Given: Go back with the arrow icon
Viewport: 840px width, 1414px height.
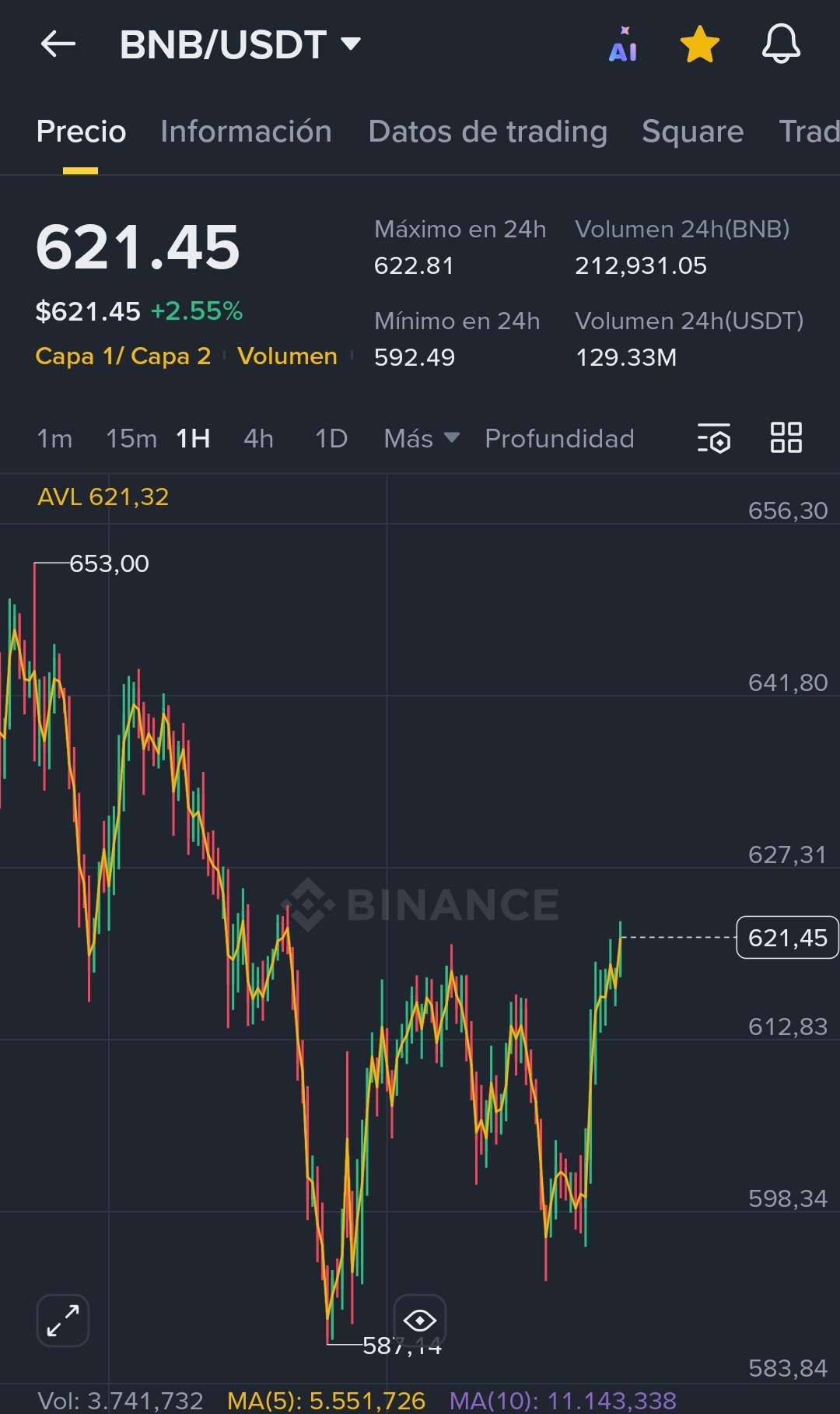Looking at the screenshot, I should coord(58,44).
